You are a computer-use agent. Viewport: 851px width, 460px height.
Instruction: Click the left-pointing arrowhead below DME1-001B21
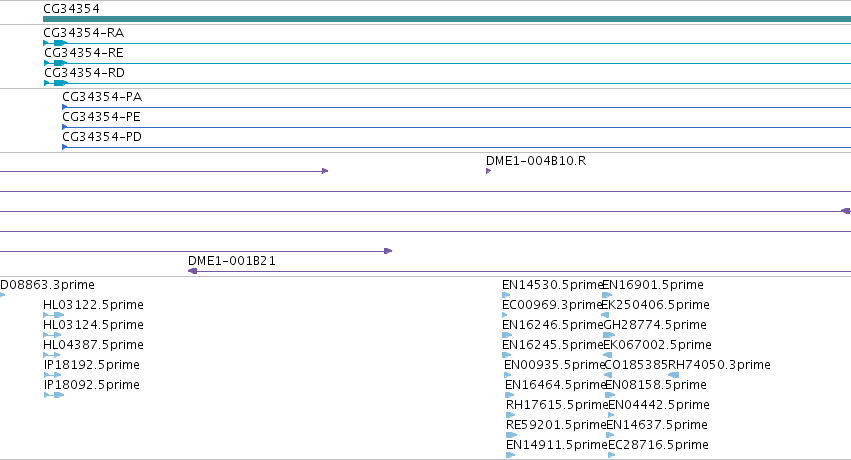click(x=192, y=271)
